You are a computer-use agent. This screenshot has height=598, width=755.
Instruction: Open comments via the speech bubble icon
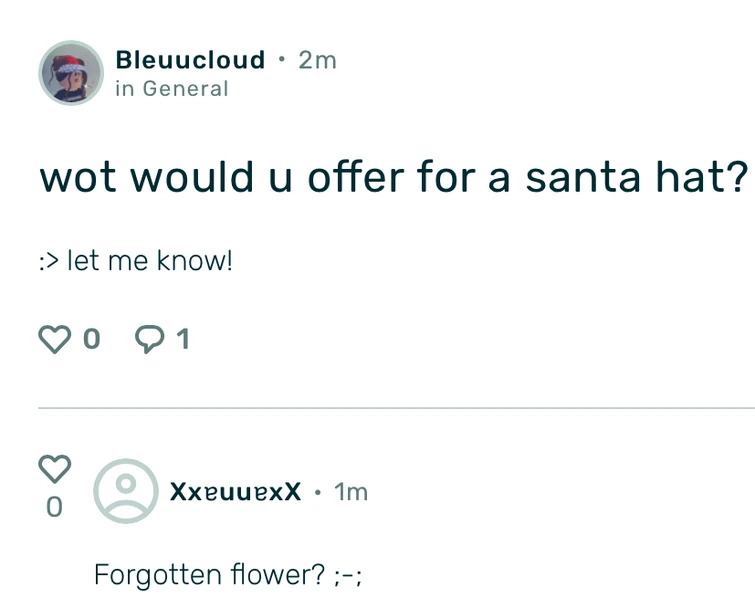[150, 340]
